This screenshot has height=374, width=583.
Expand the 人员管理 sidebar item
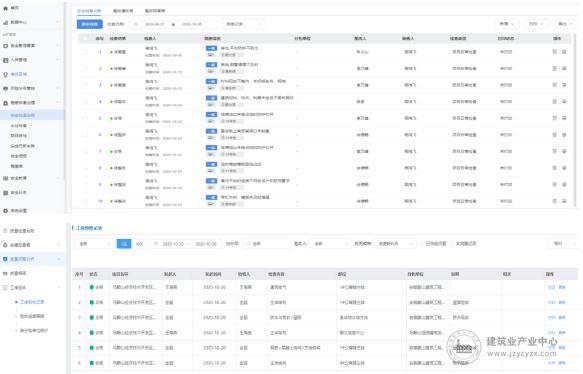(x=58, y=60)
